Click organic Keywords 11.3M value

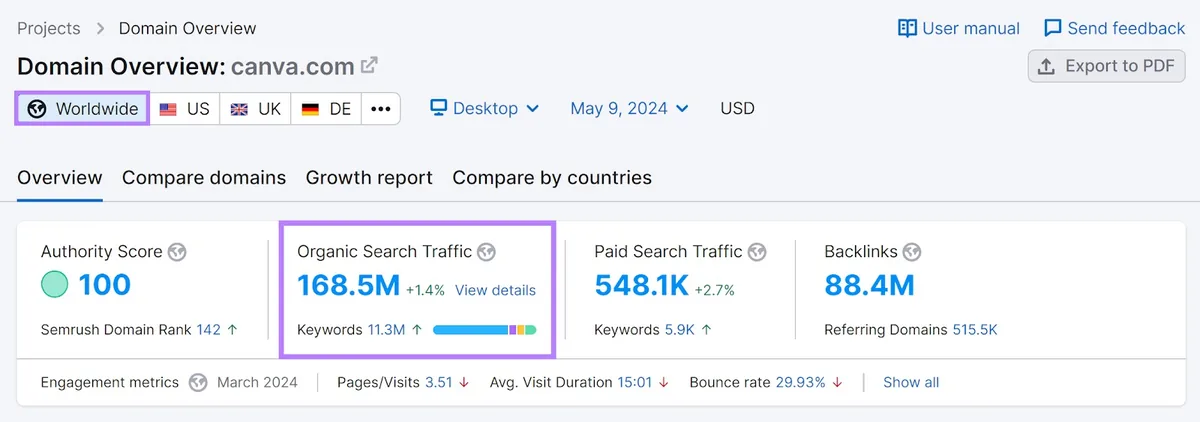[386, 329]
